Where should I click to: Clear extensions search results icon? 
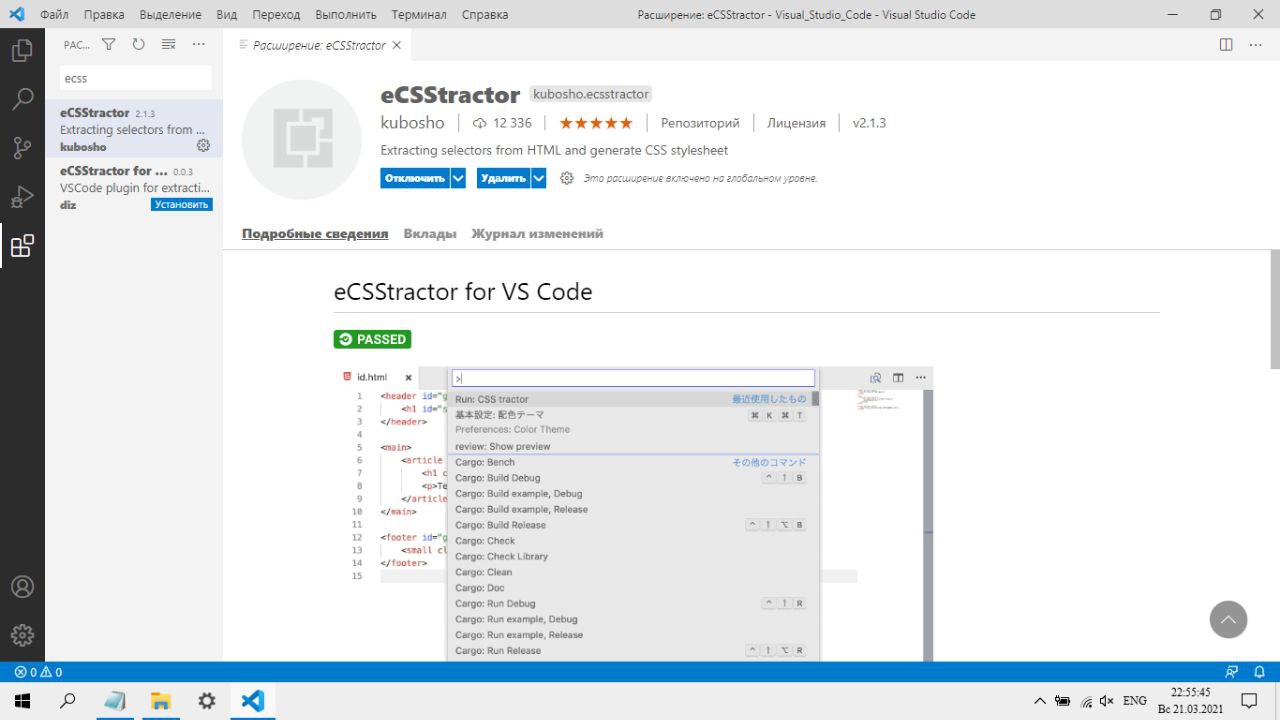[168, 45]
